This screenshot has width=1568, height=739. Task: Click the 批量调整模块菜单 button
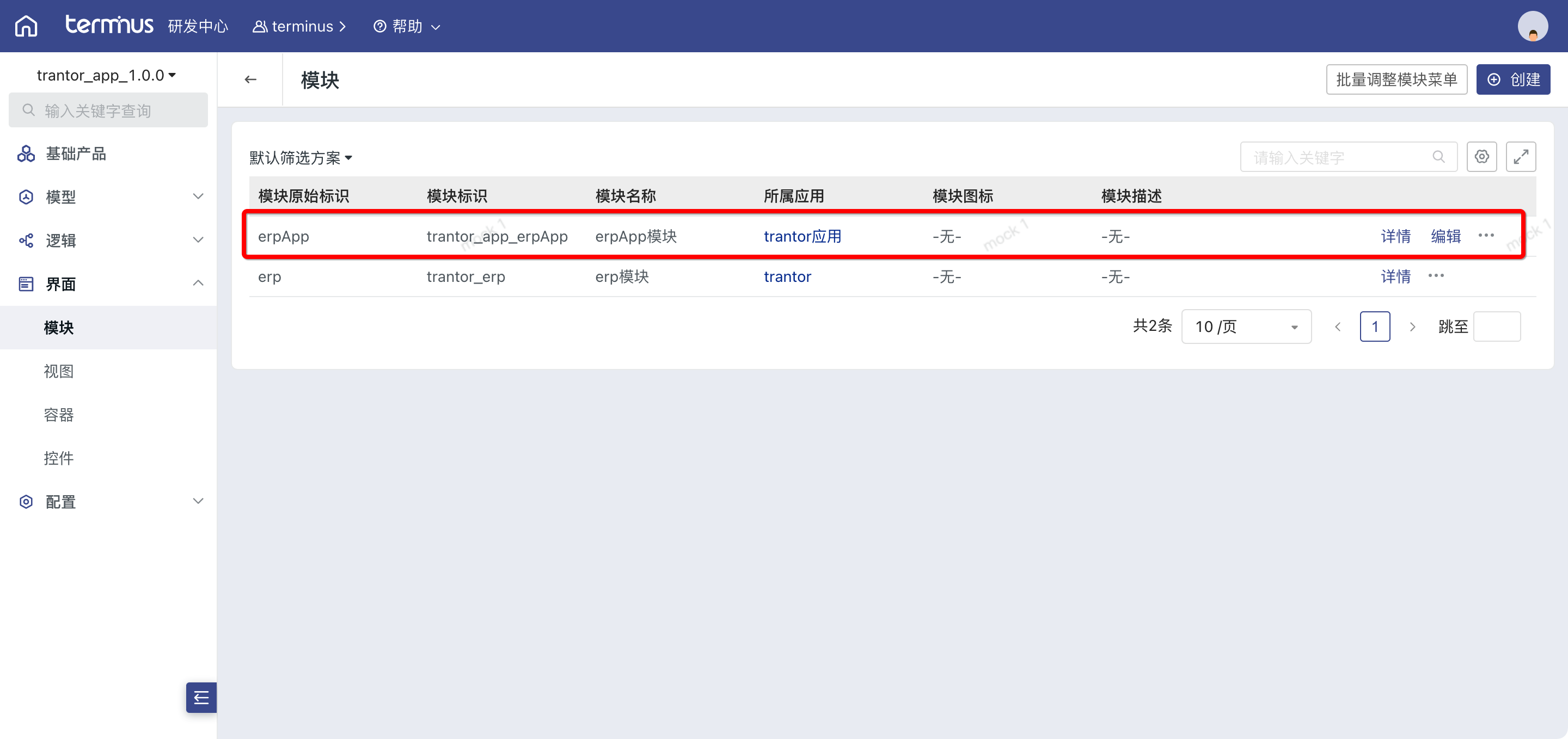click(x=1396, y=79)
